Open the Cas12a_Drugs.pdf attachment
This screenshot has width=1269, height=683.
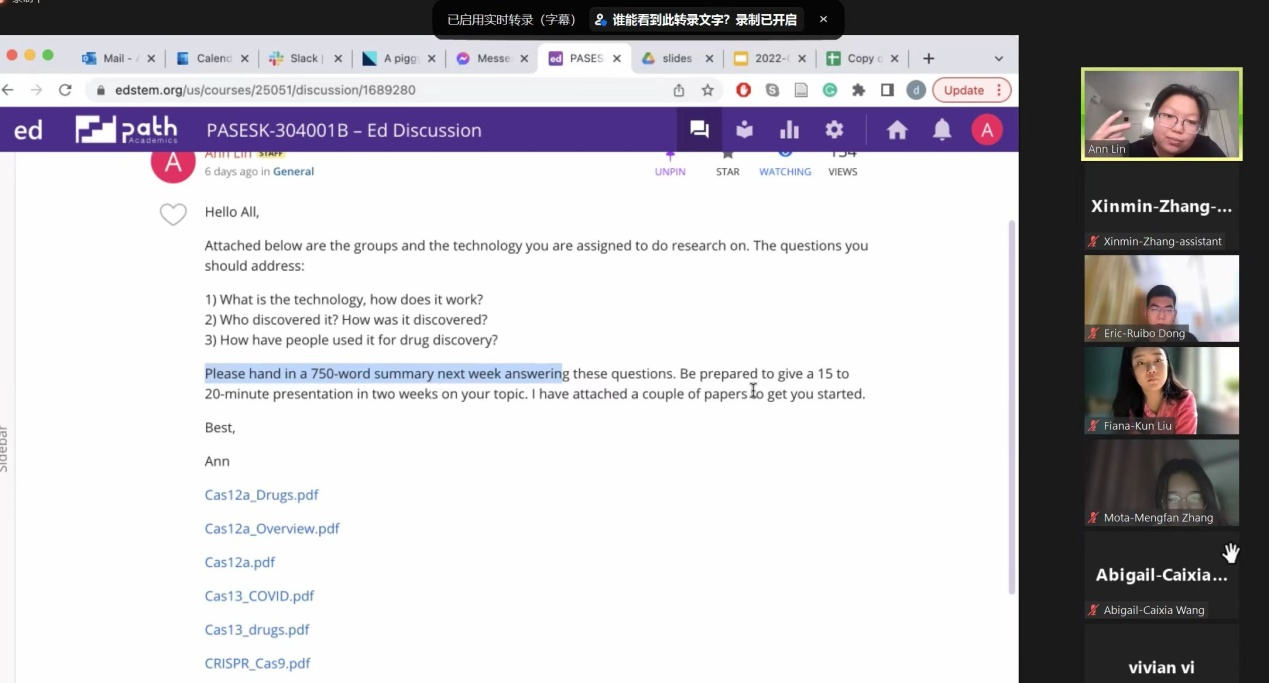tap(262, 495)
